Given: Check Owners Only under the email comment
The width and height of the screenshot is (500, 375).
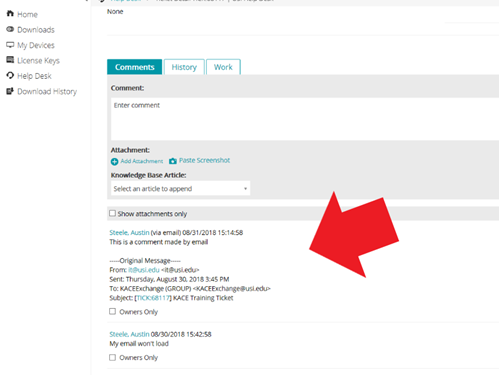Looking at the screenshot, I should pyautogui.click(x=113, y=311).
